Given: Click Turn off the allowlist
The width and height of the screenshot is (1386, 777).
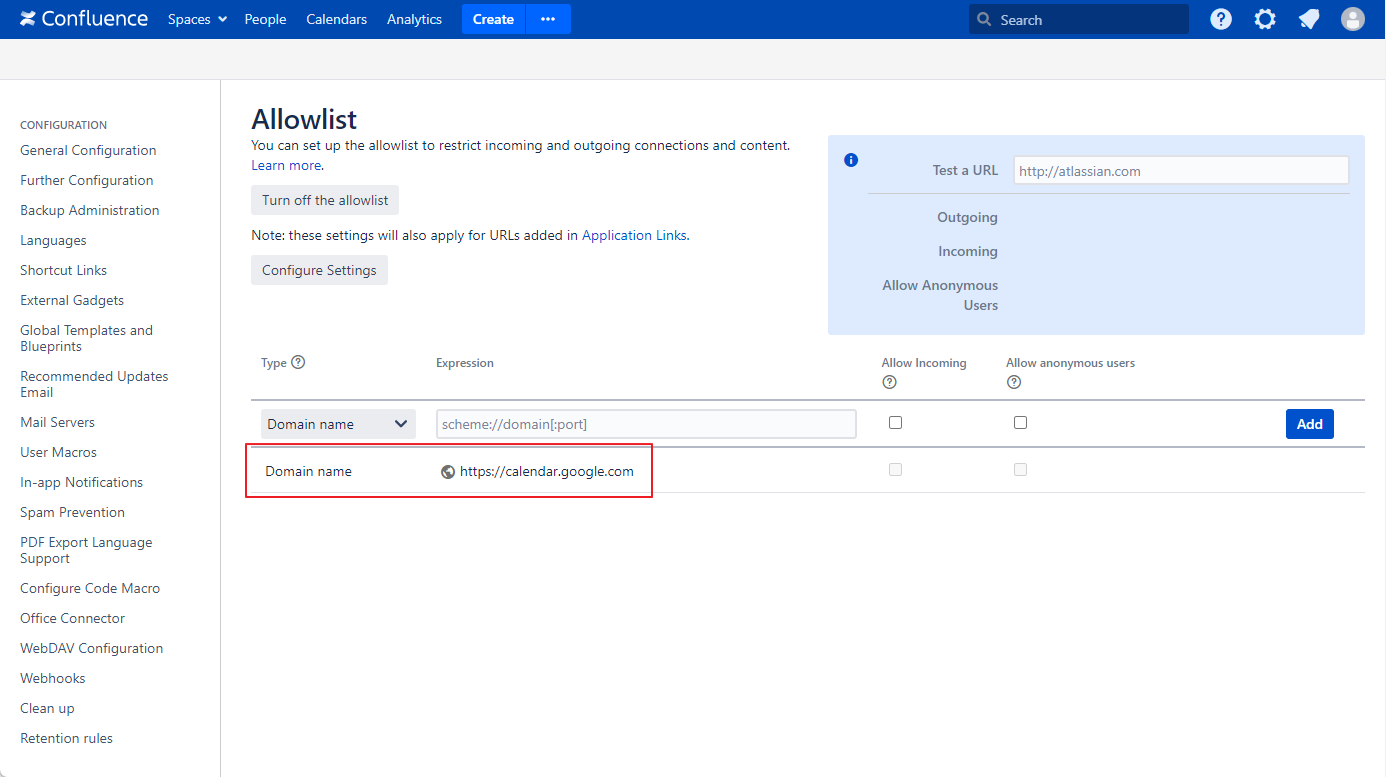Looking at the screenshot, I should (325, 200).
